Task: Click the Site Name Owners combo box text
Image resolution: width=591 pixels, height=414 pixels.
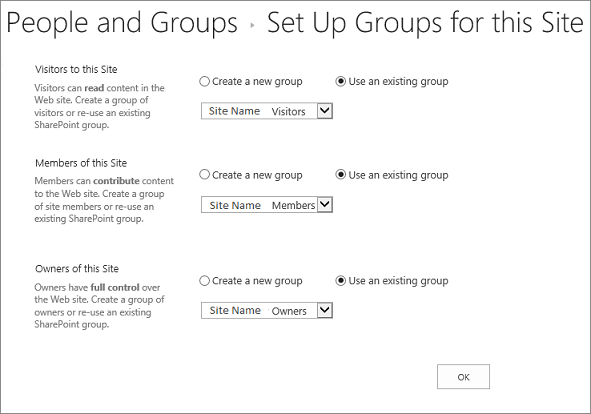Action: (259, 310)
